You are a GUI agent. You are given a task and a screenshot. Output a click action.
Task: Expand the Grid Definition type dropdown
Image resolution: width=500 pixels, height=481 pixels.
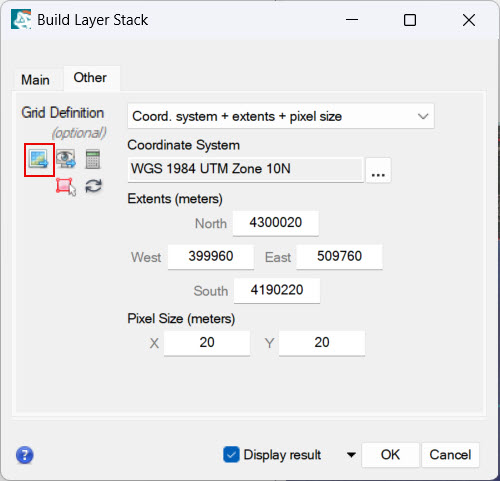click(281, 116)
